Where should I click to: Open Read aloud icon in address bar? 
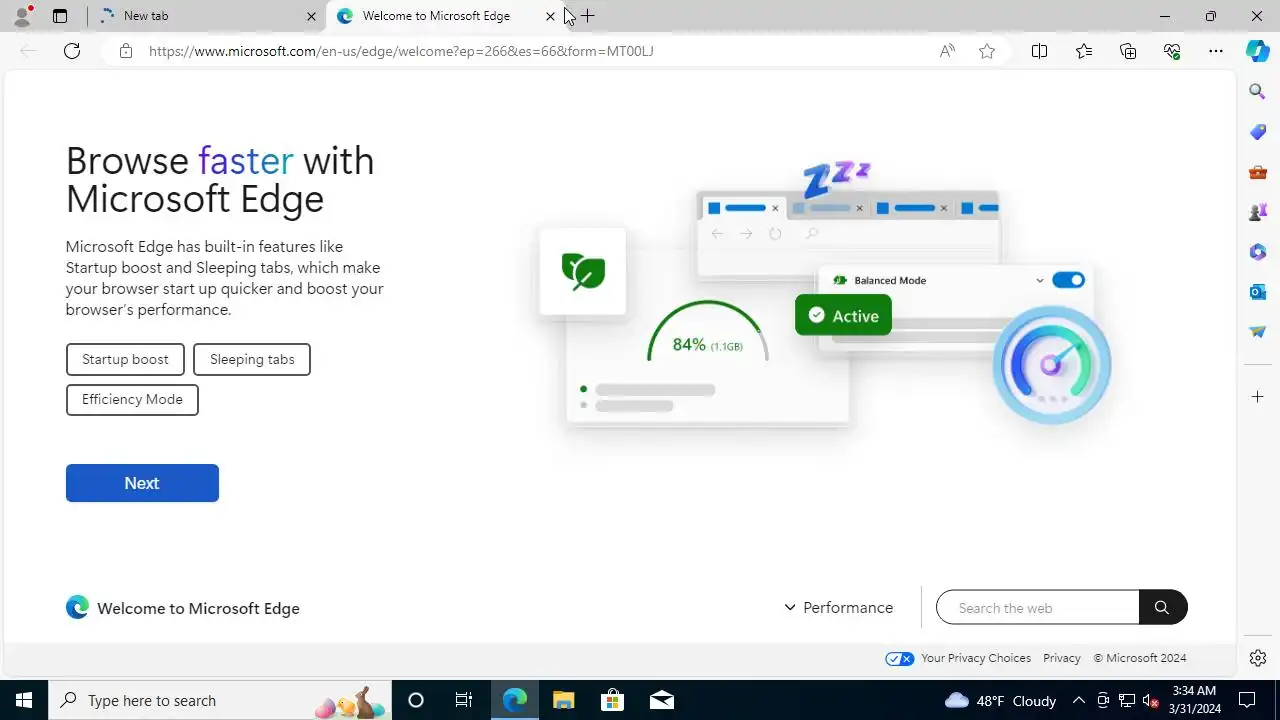tap(947, 51)
